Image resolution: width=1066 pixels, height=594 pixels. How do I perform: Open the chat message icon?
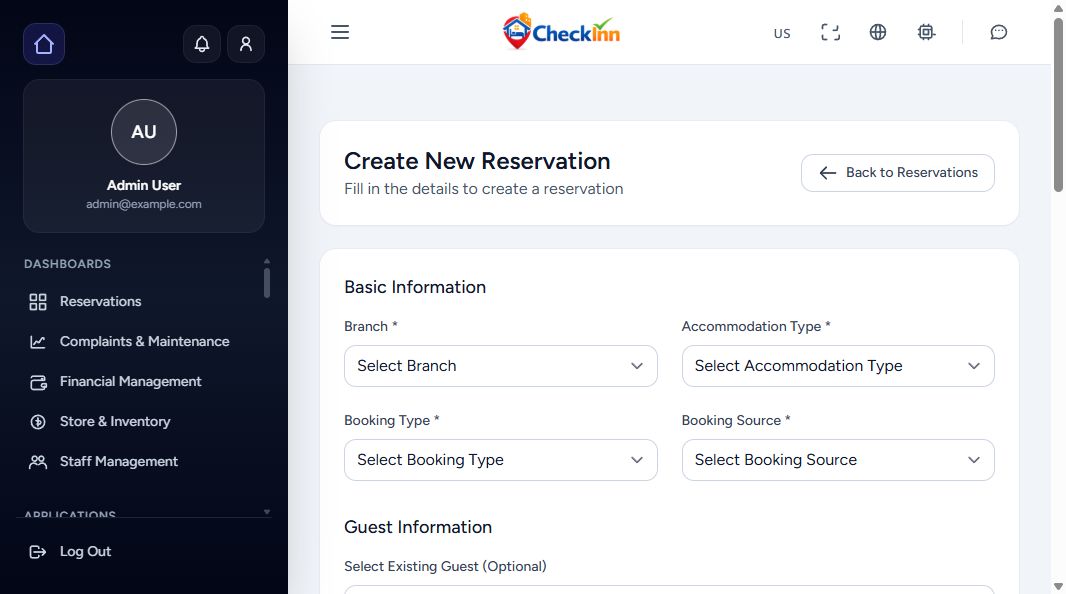tap(998, 32)
